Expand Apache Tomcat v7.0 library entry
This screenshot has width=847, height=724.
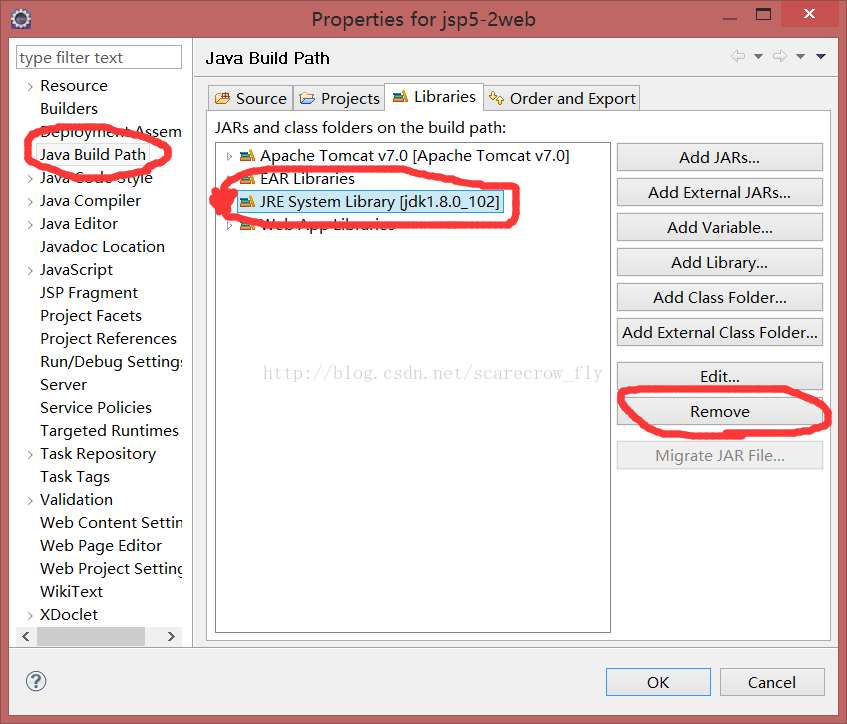coord(229,156)
